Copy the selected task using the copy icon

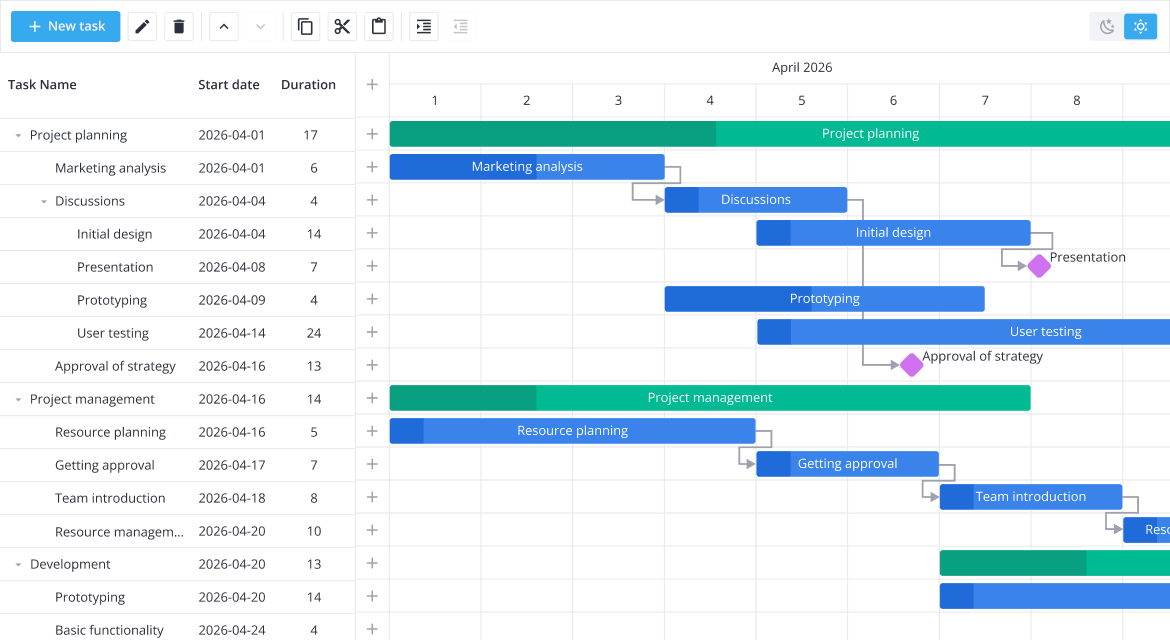click(x=305, y=26)
